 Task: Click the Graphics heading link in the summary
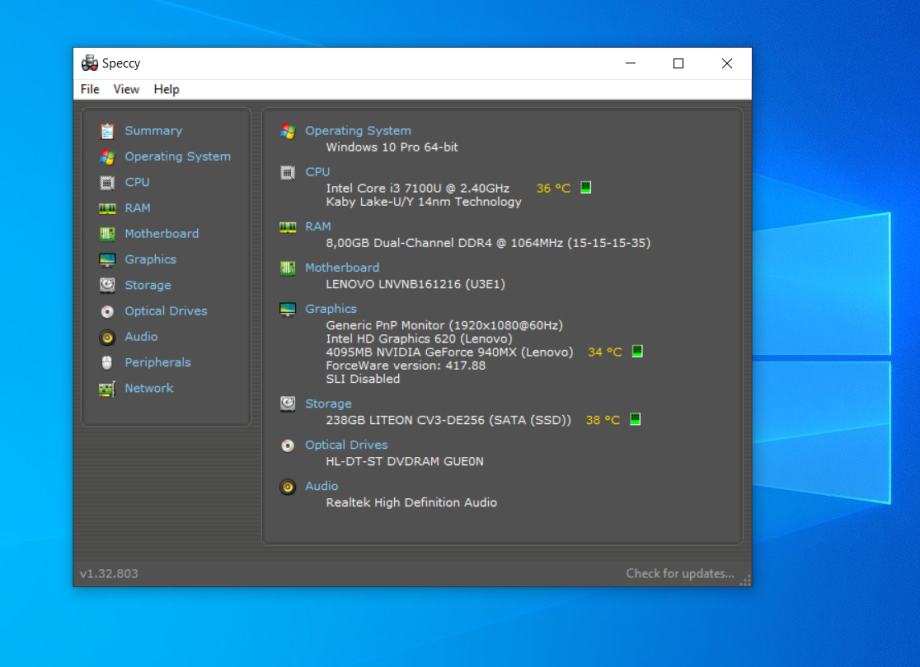click(x=331, y=309)
